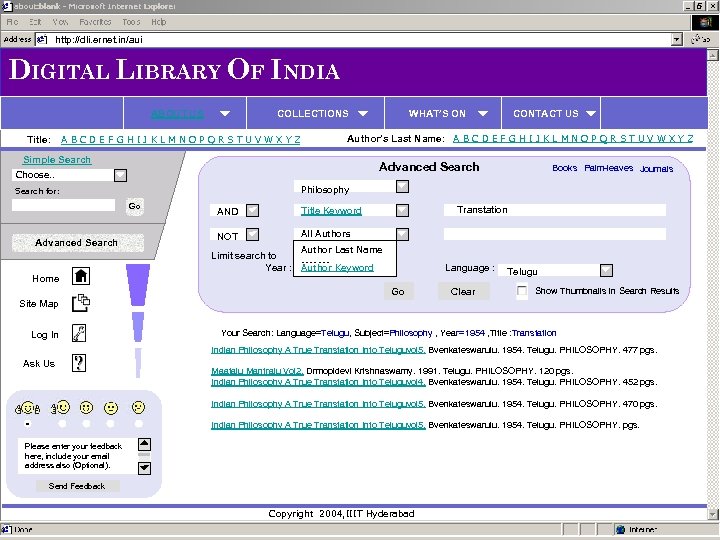Click the Simple Search link
The height and width of the screenshot is (540, 720).
coord(57,160)
